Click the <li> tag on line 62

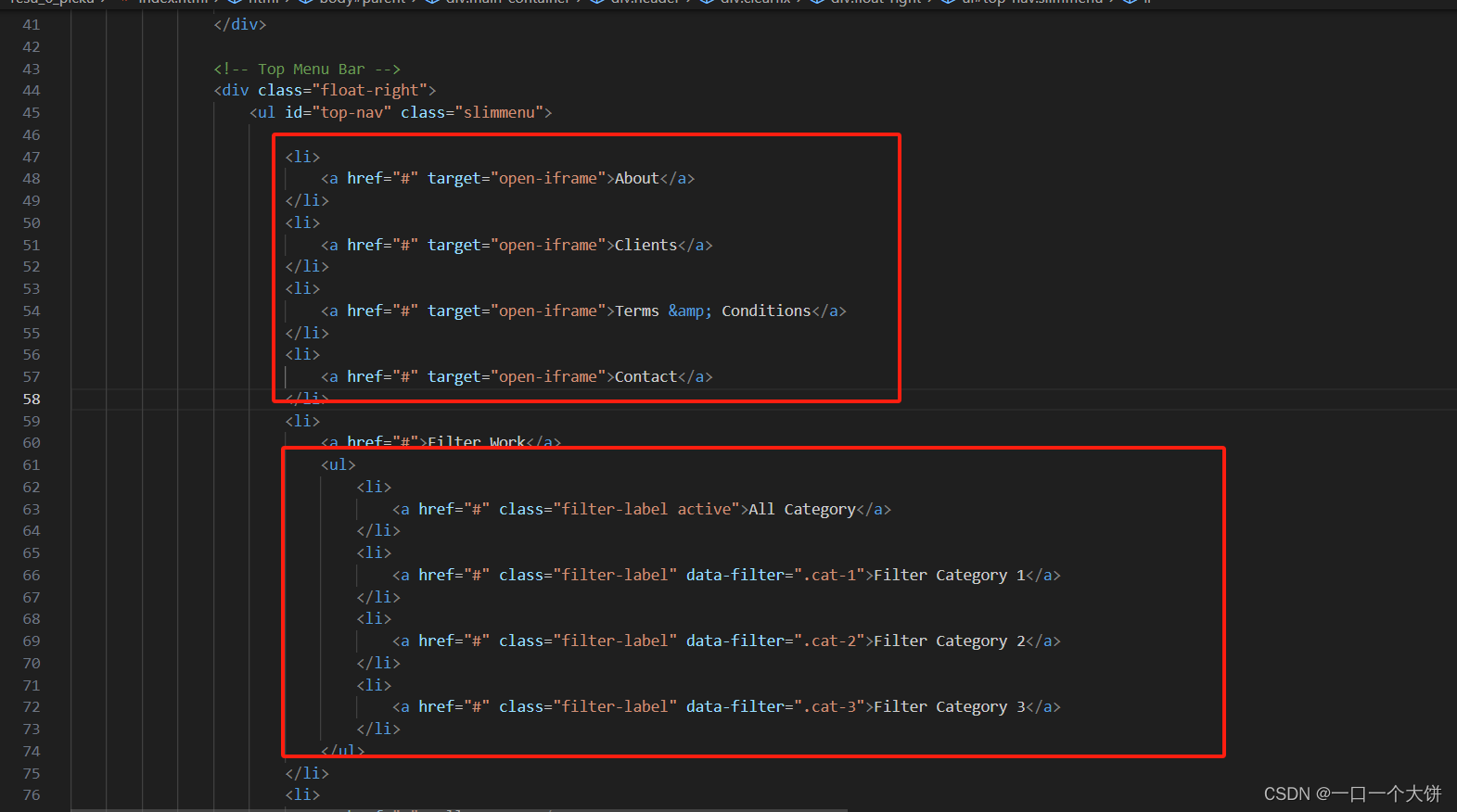coord(374,487)
